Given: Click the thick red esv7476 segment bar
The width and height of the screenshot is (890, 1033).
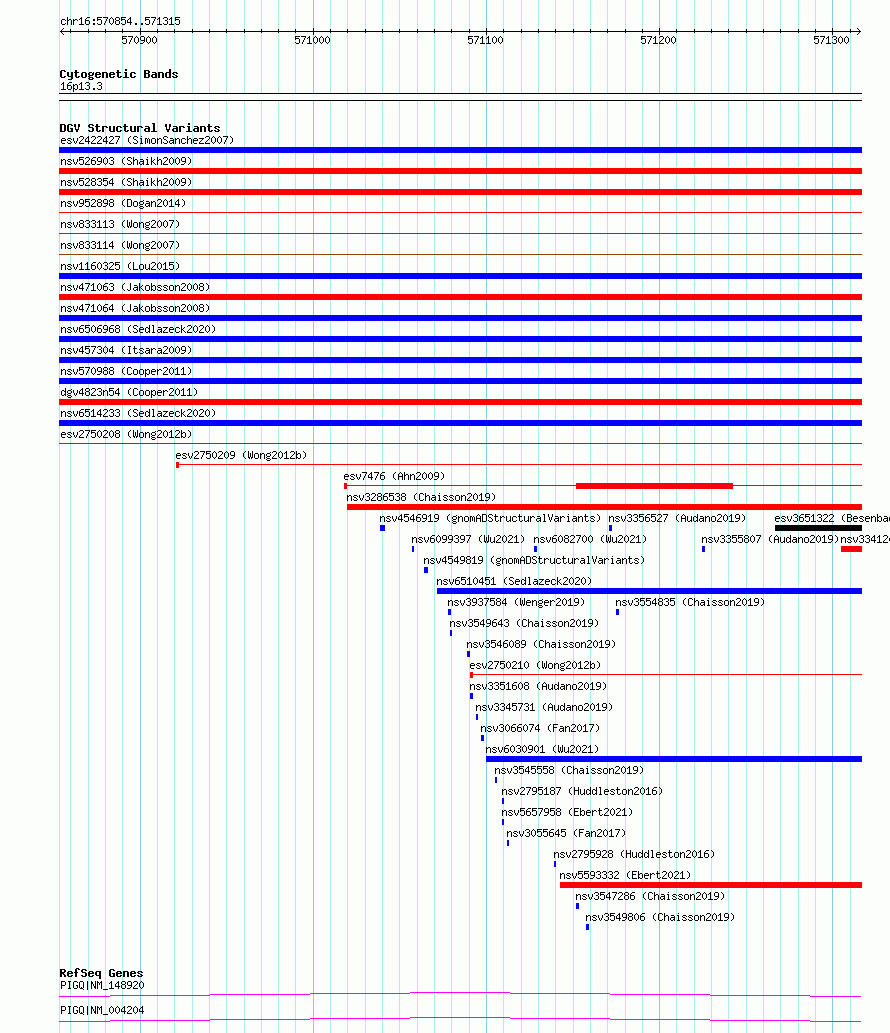Looking at the screenshot, I should pos(654,486).
